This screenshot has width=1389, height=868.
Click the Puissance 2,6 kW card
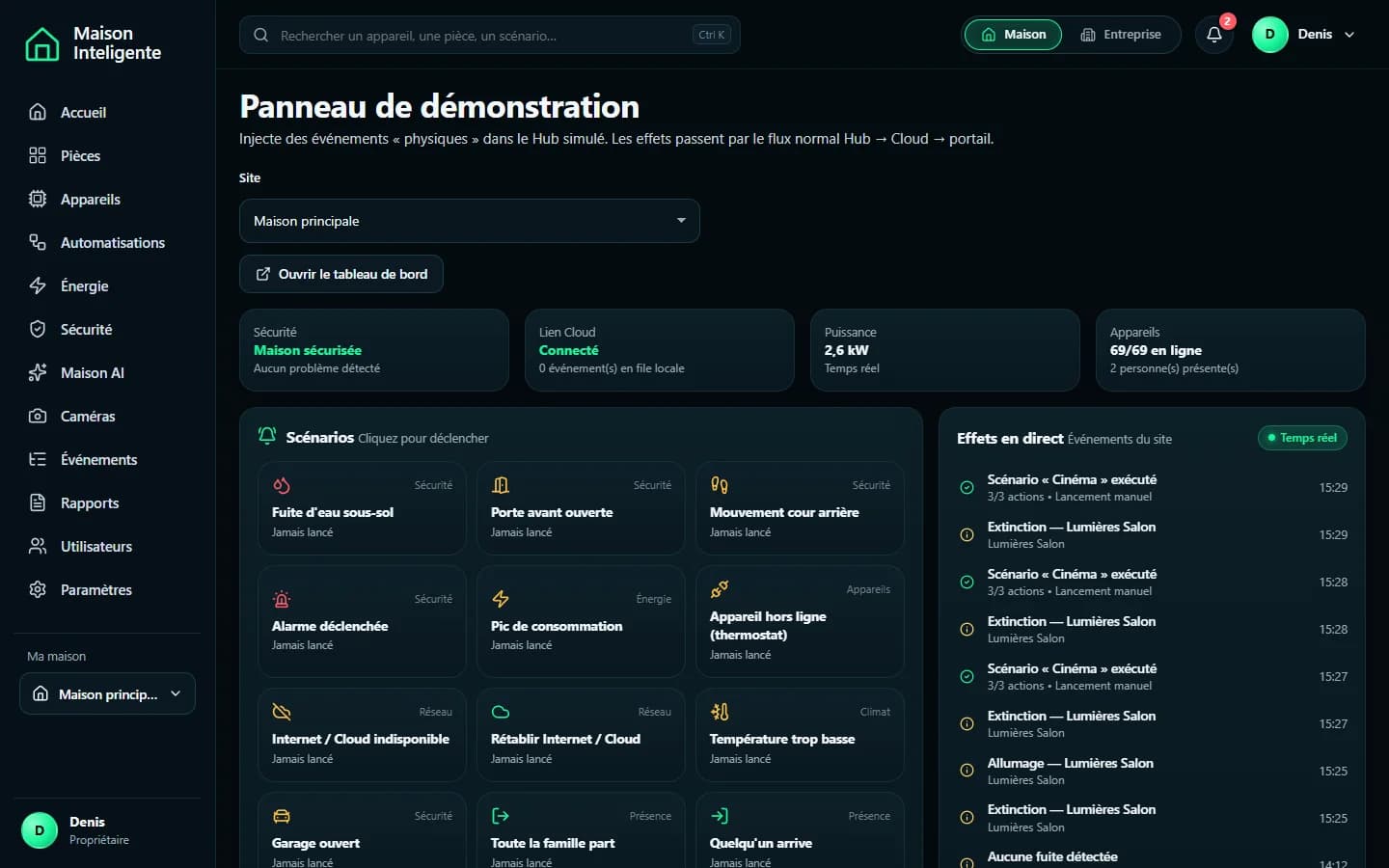(945, 350)
